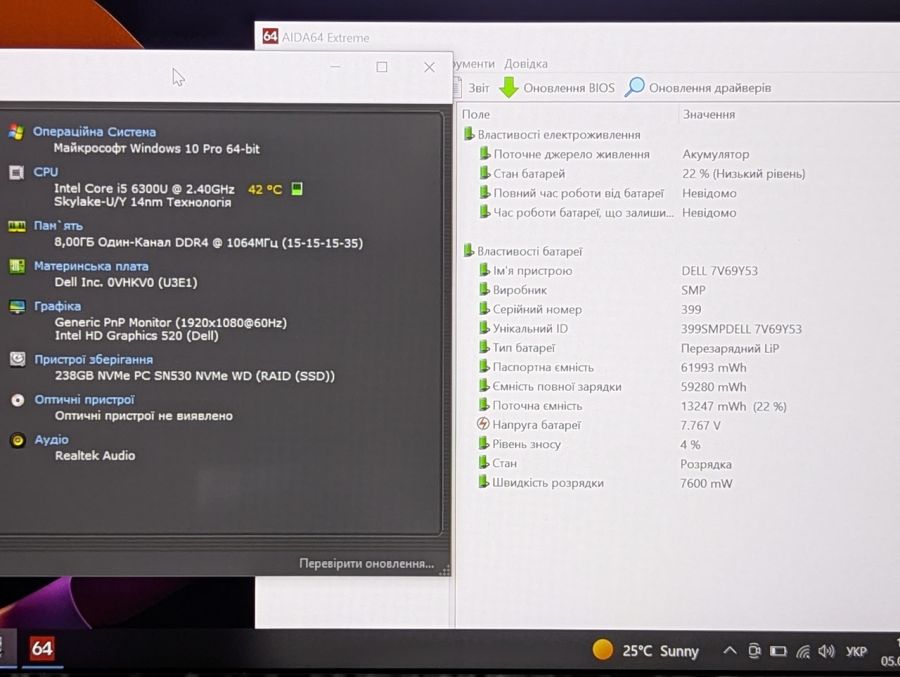This screenshot has width=900, height=677.
Task: Click the green BIOS update arrow icon
Action: [x=509, y=87]
